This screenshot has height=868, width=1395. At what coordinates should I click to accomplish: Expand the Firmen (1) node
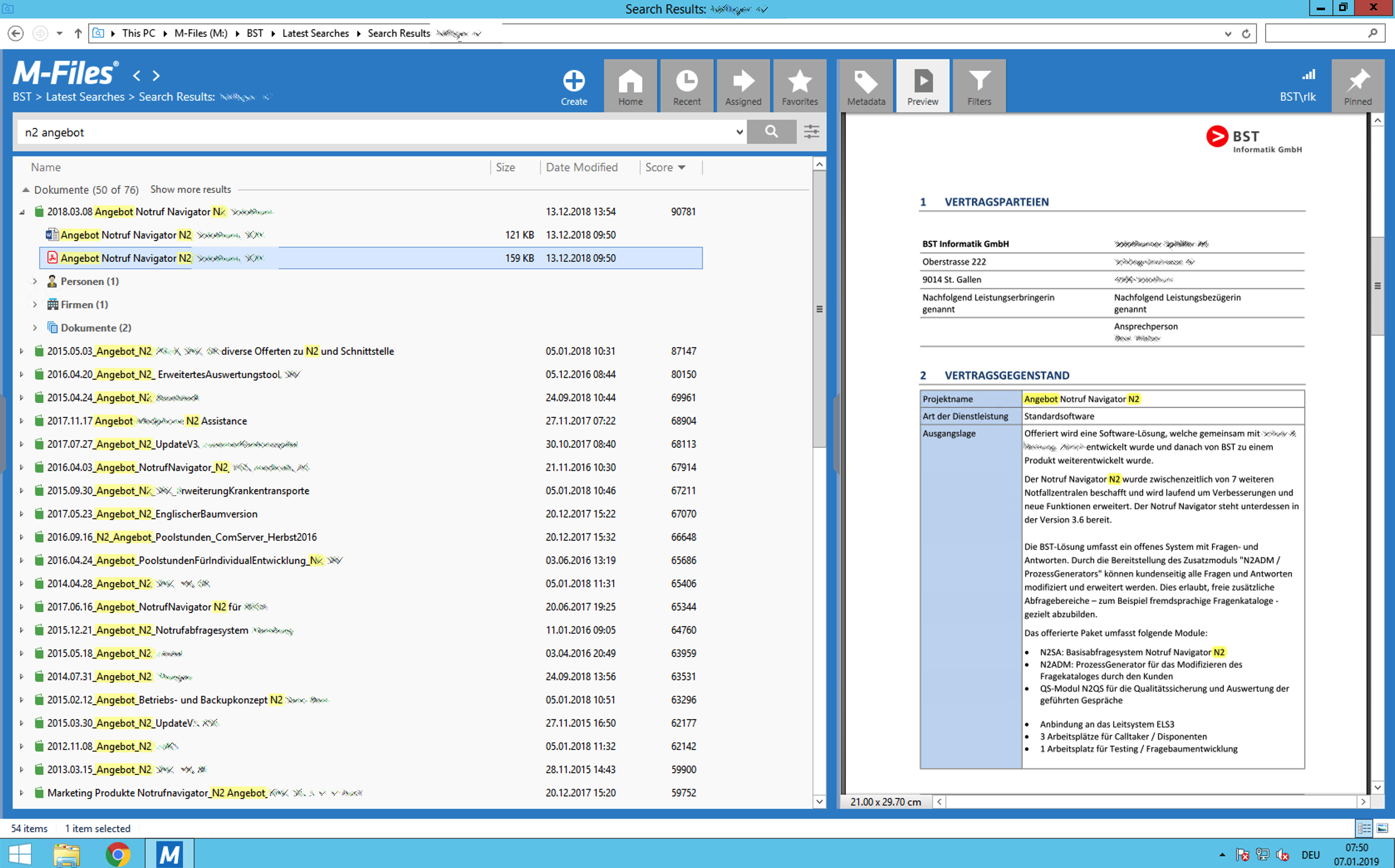[34, 304]
